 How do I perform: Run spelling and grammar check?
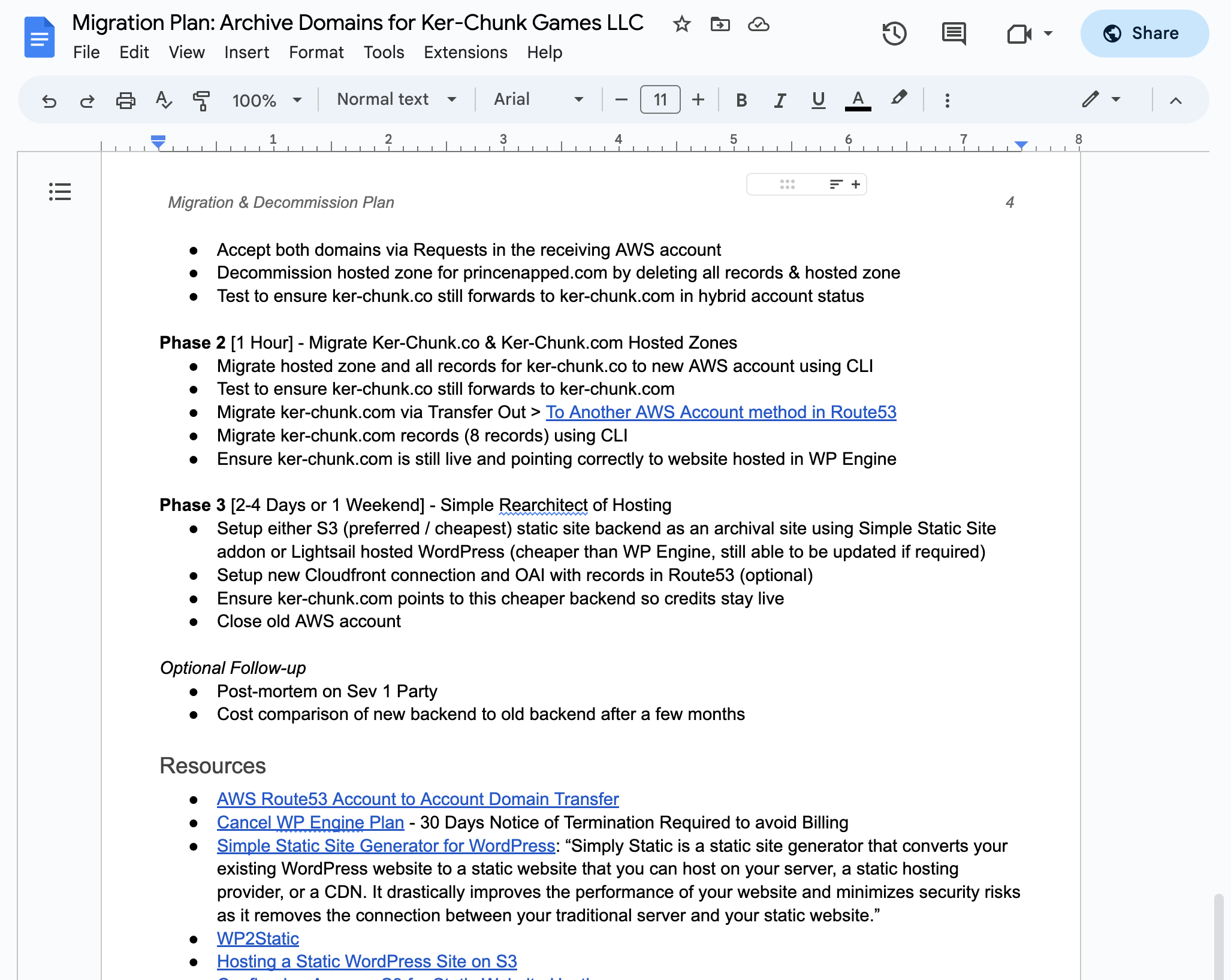(163, 100)
